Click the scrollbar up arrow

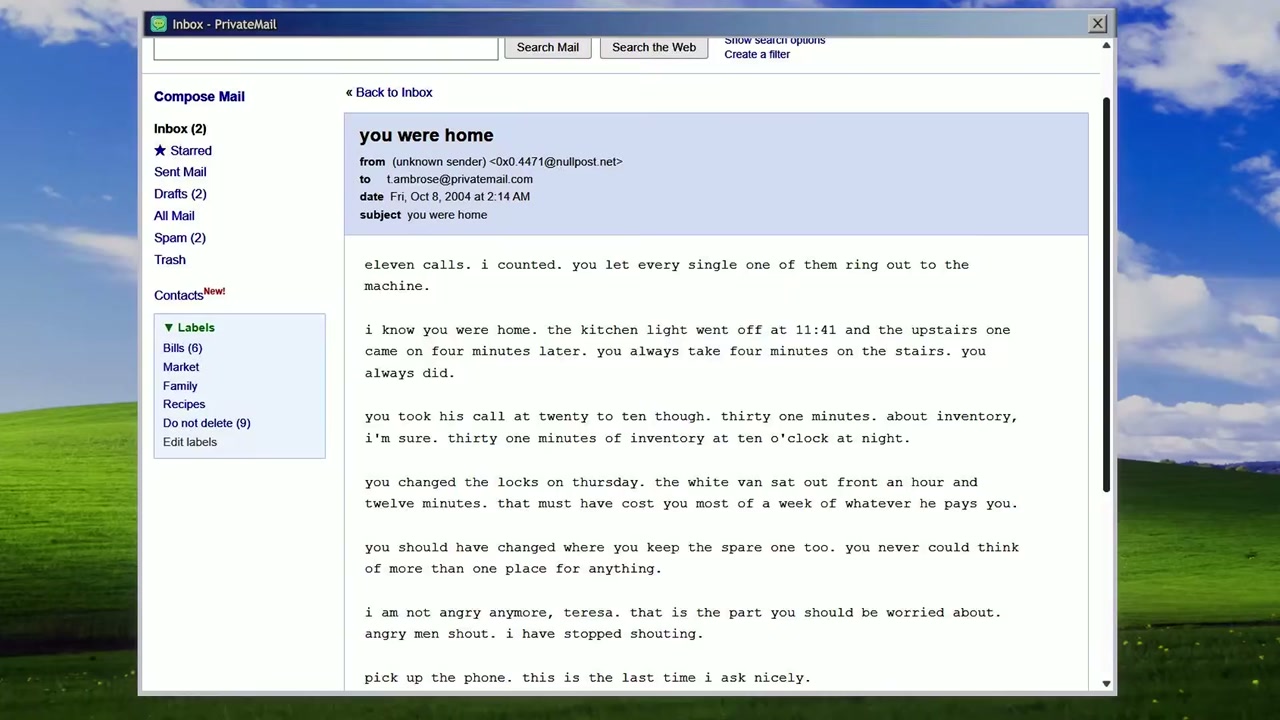1106,46
